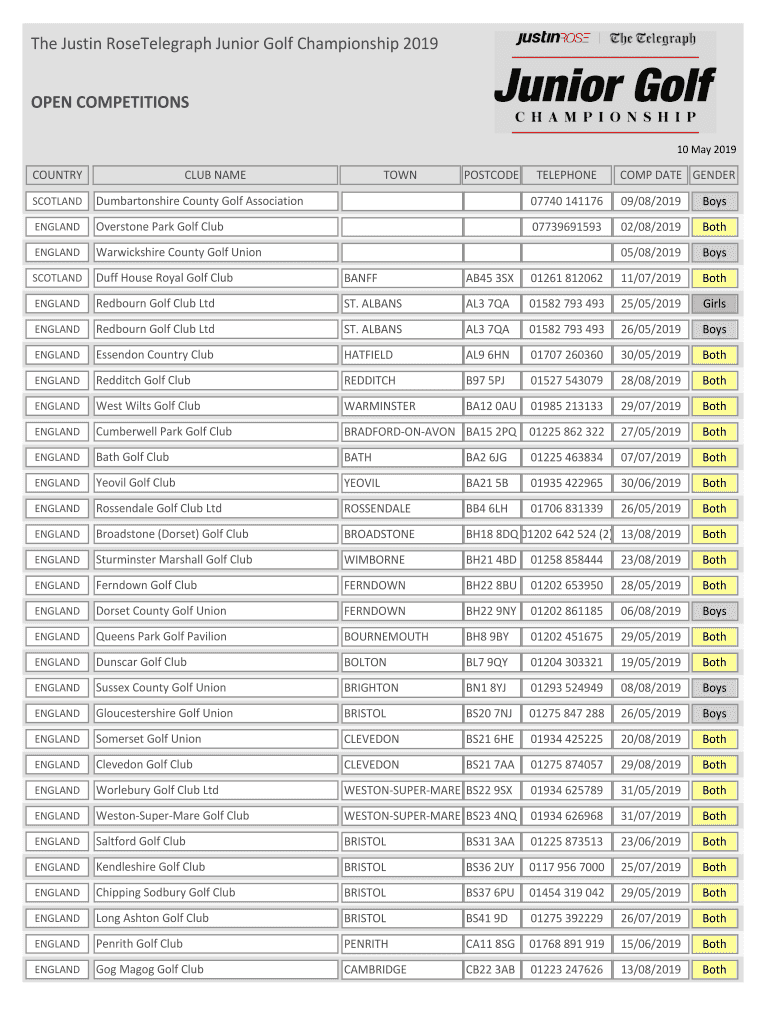Open gender field for Gog Magog Golf Club
This screenshot has width=770, height=1024.
(x=713, y=970)
